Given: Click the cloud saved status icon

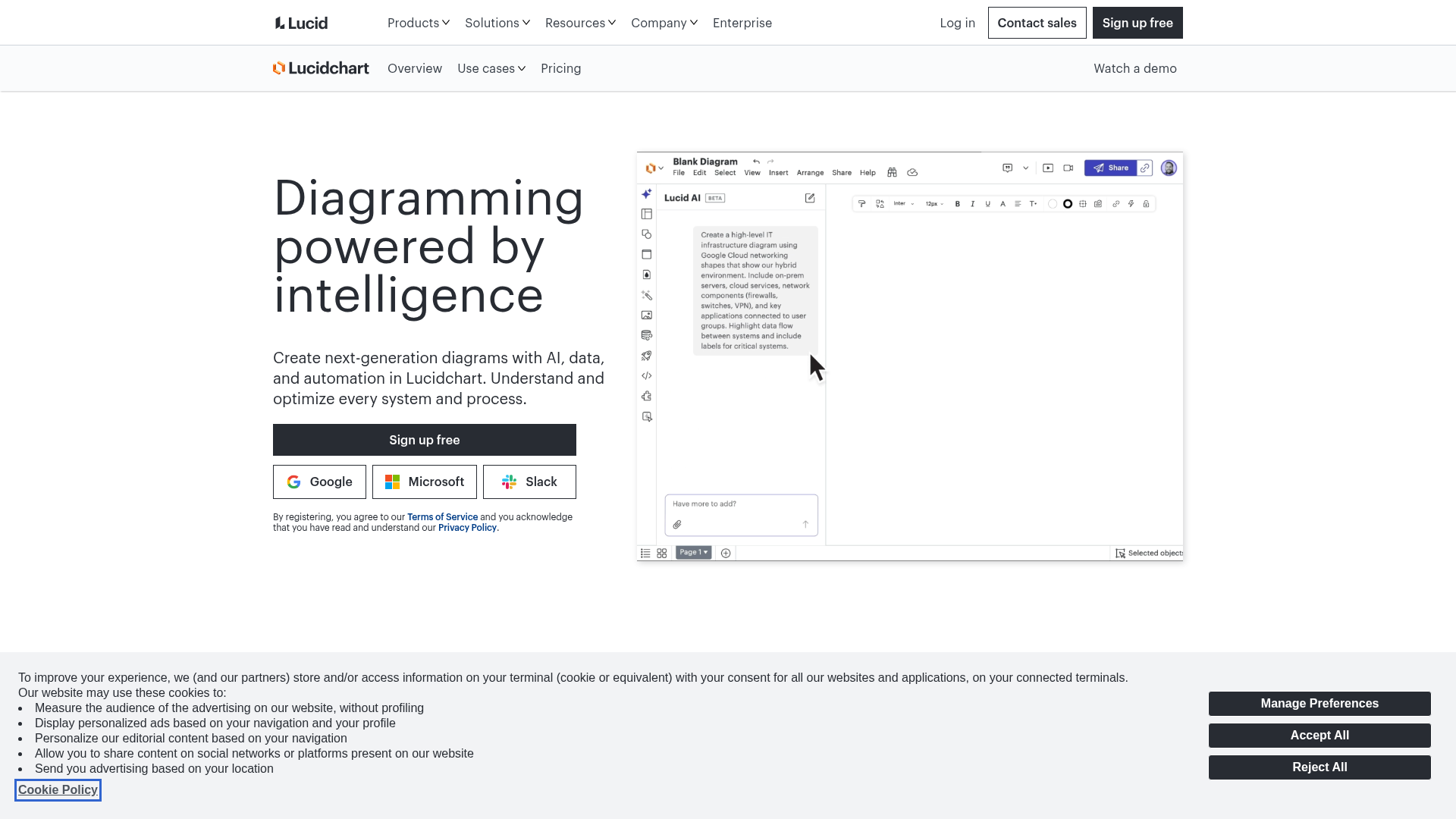Looking at the screenshot, I should [x=912, y=173].
